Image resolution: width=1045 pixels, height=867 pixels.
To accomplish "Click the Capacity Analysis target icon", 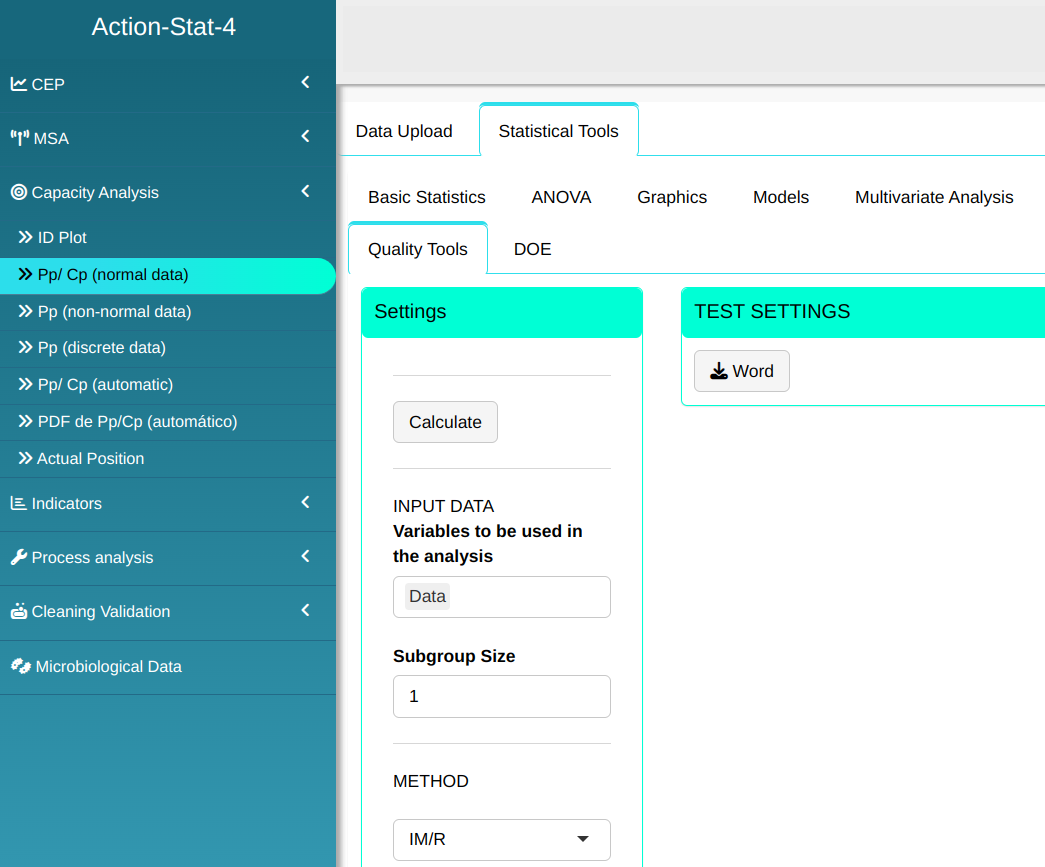I will coord(18,192).
